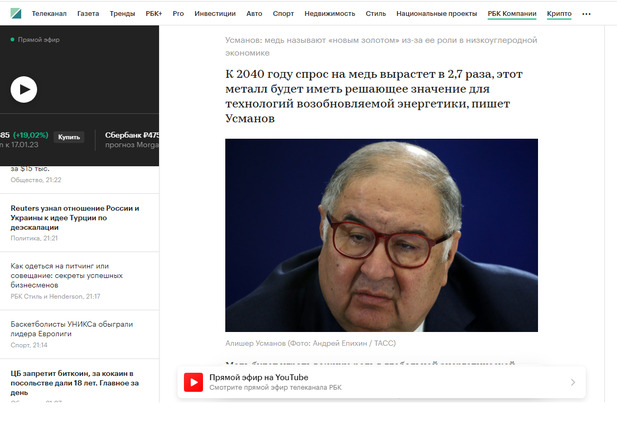Open the Крипто tab
The height and width of the screenshot is (431, 617).
click(559, 14)
